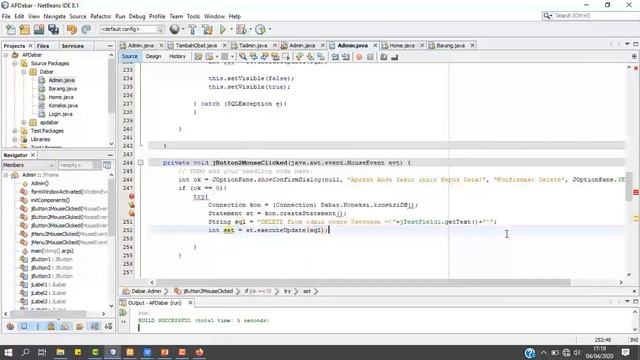Click the Redo toolbar icon
640x360 pixels.
[x=86, y=29]
